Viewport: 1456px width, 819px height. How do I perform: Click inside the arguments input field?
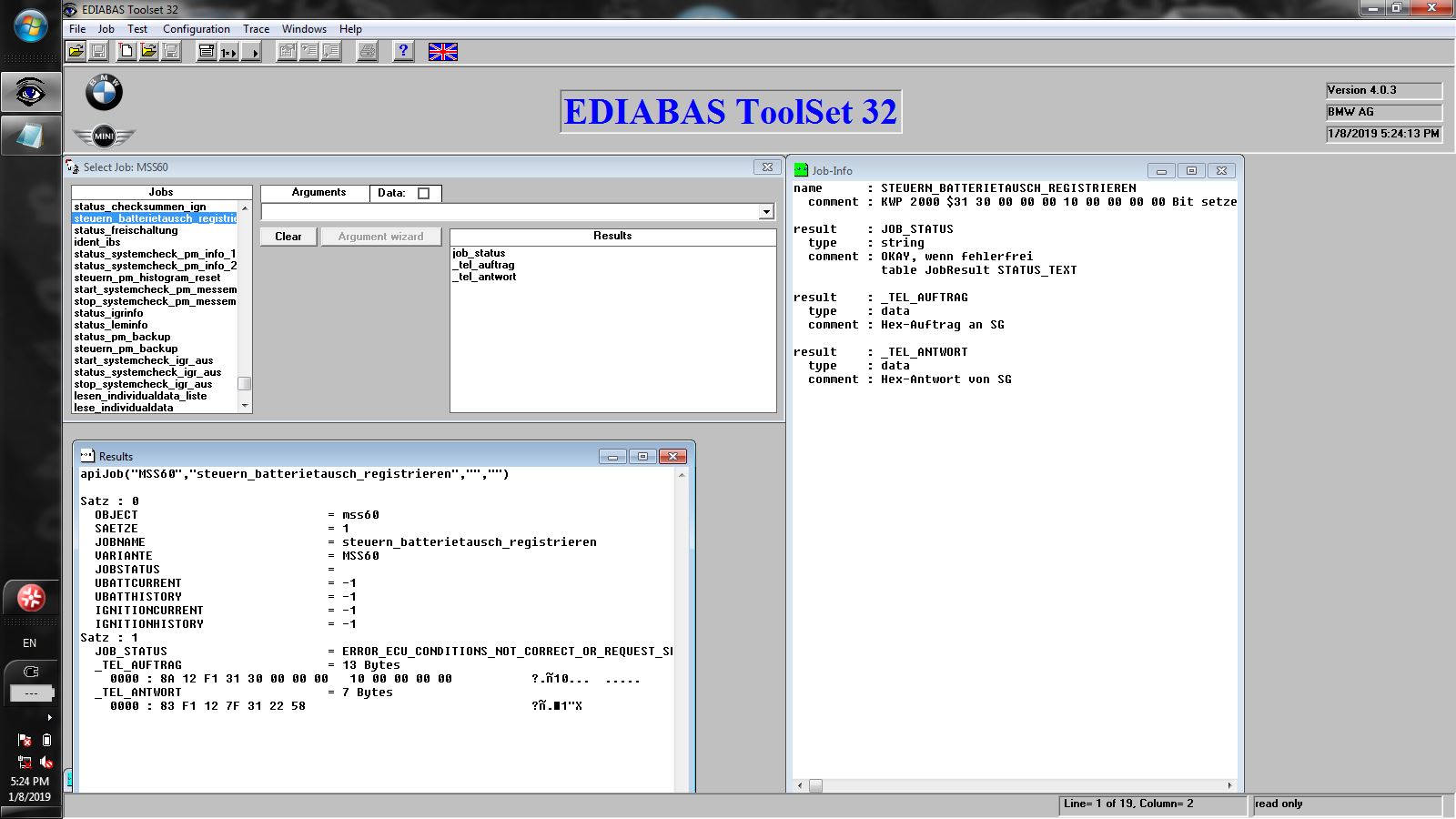(511, 212)
